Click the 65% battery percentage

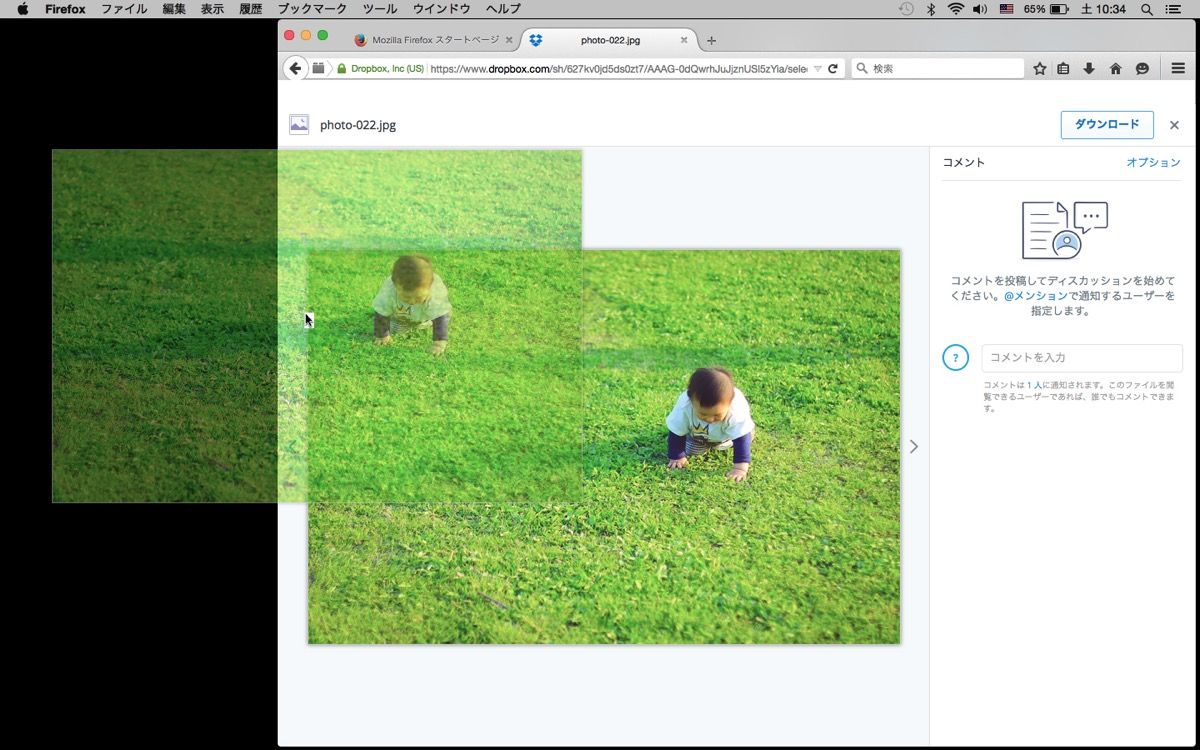[1034, 9]
